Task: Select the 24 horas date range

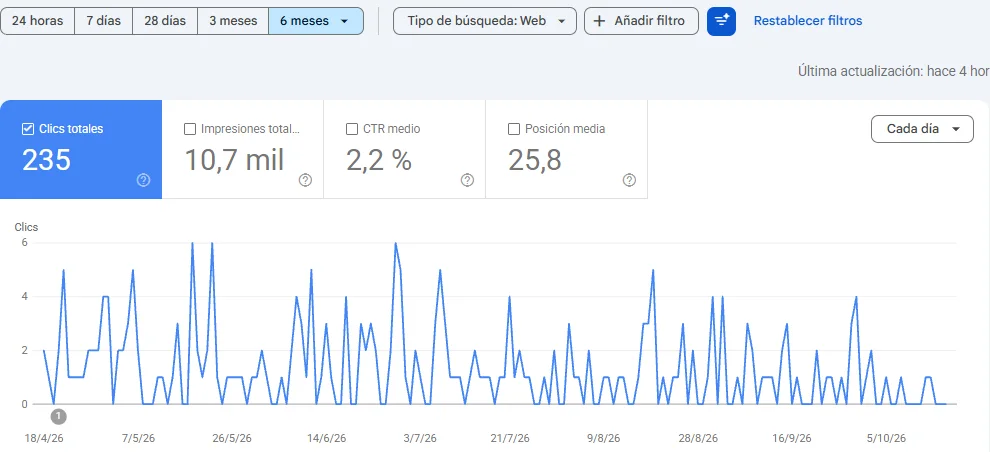Action: (37, 21)
